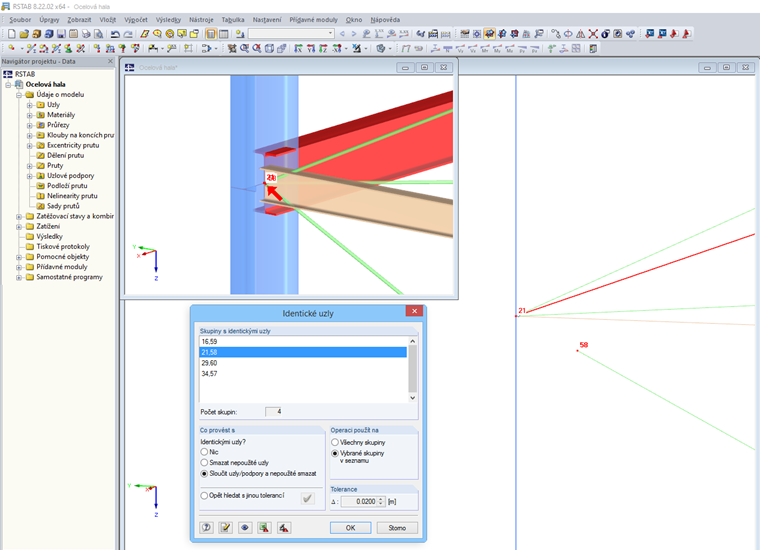This screenshot has width=760, height=550.
Task: Click the print preview icon
Action: 98,33
